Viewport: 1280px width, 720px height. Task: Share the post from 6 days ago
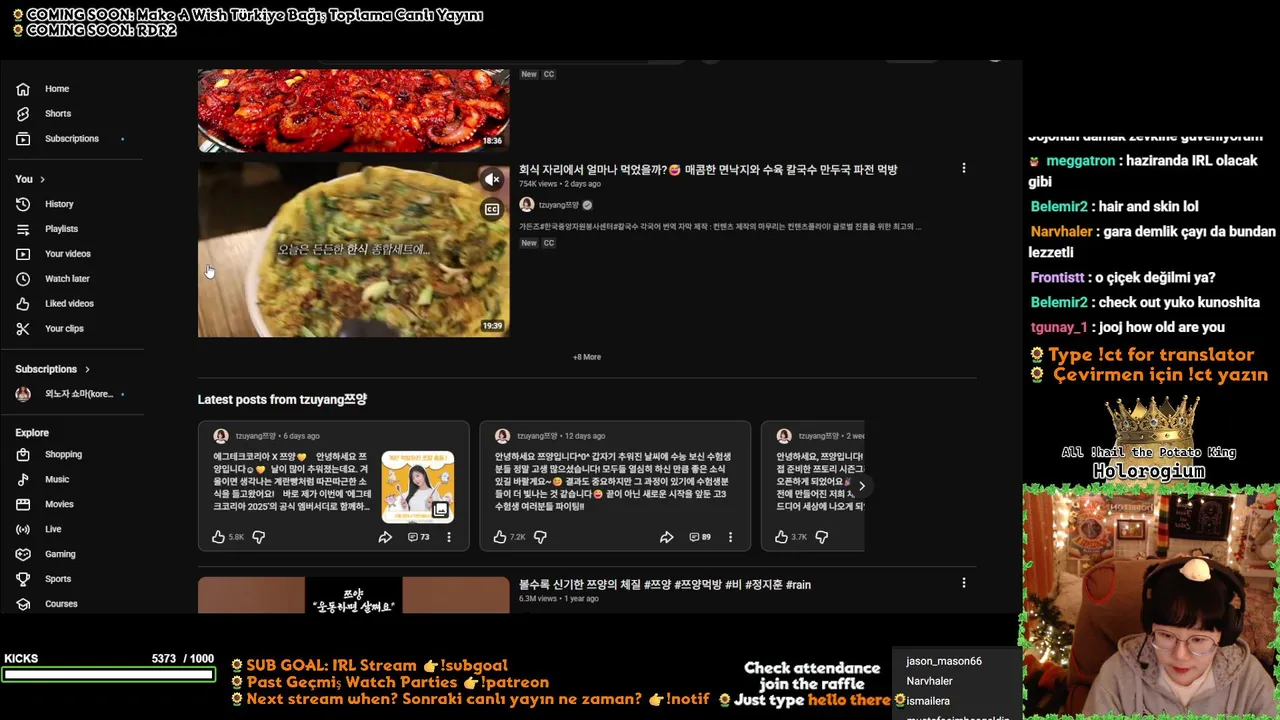tap(385, 537)
